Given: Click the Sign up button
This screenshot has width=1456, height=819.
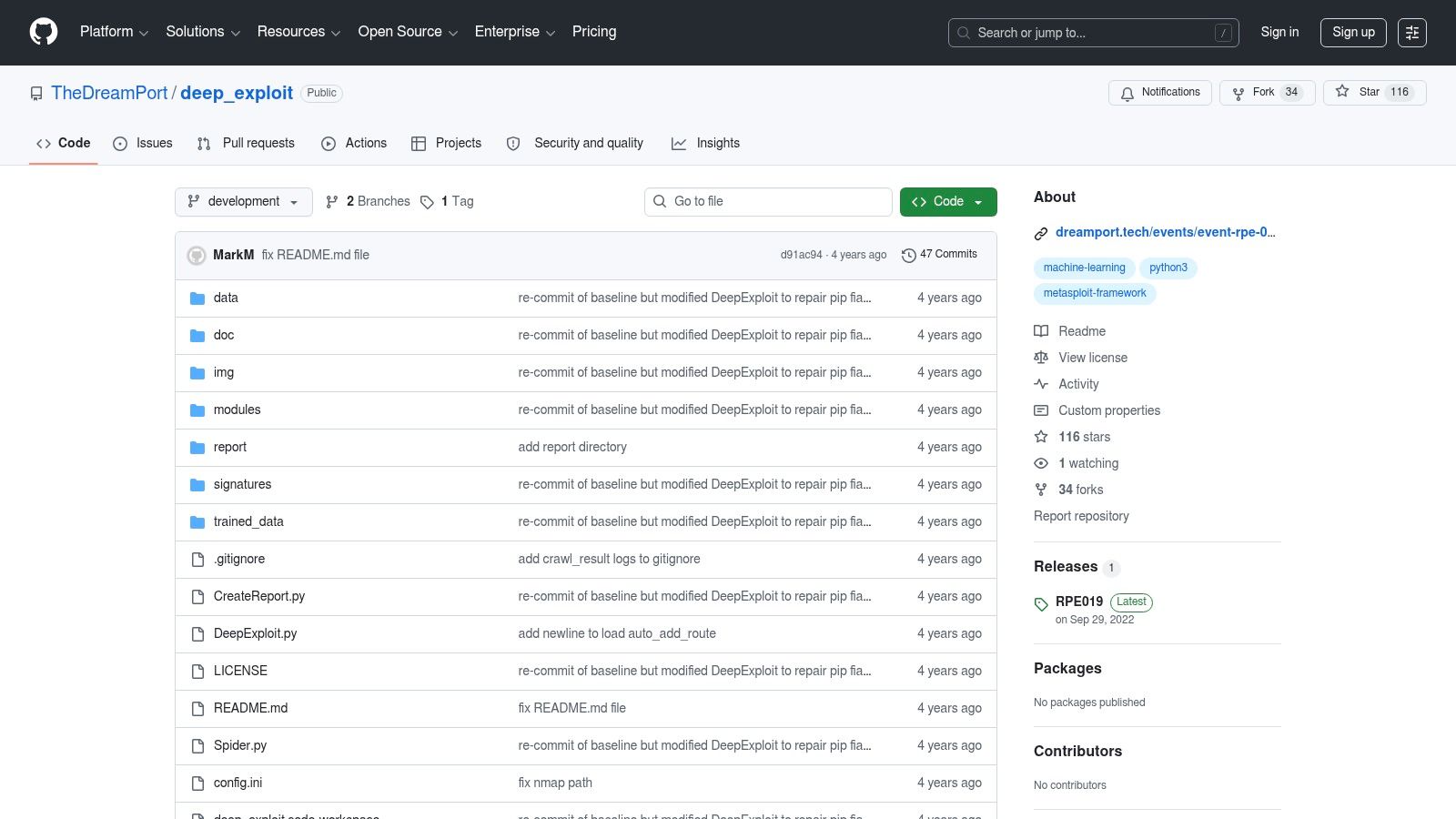Looking at the screenshot, I should pos(1353,33).
